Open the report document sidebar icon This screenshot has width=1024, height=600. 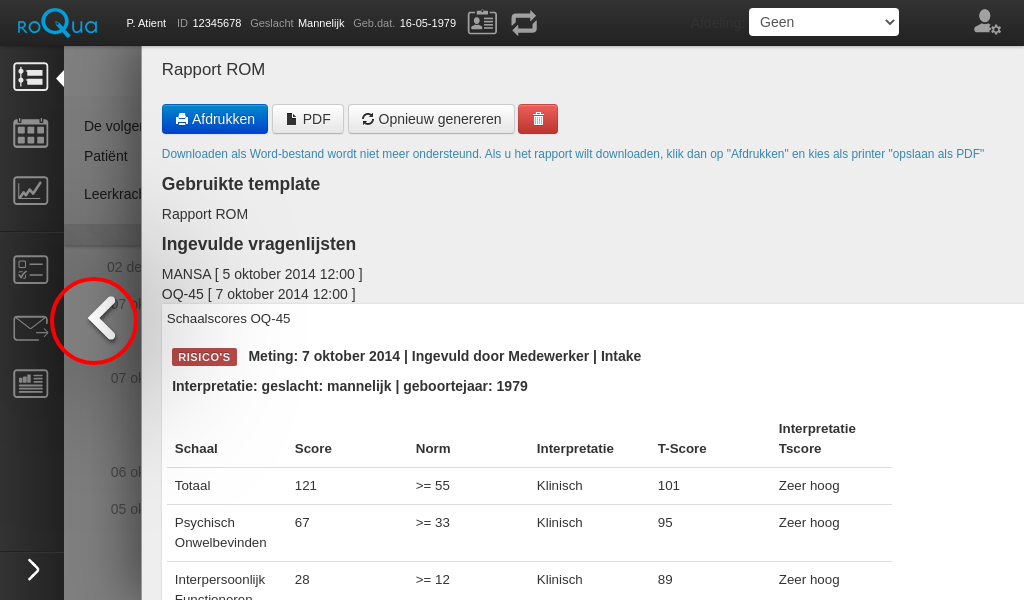[x=31, y=383]
